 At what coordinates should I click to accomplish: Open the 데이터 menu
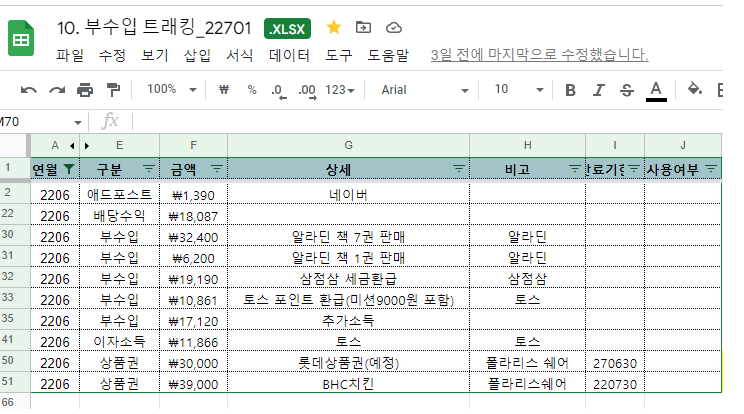point(289,55)
